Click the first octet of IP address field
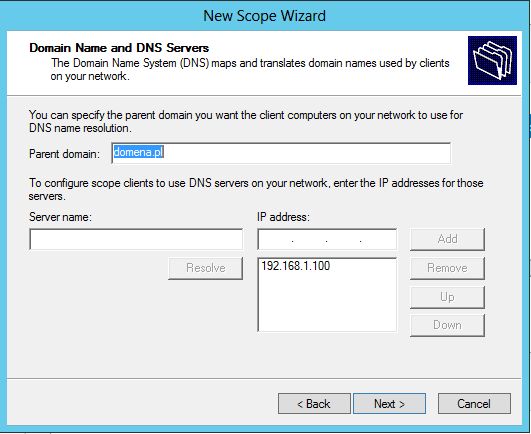 click(276, 239)
